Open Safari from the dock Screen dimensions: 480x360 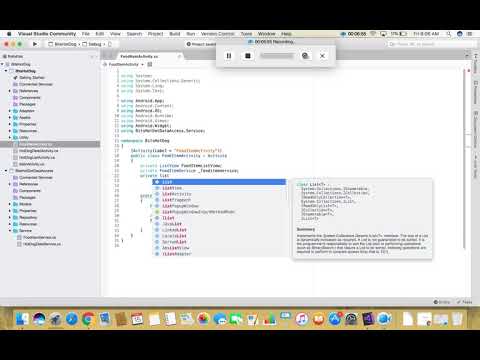click(72, 319)
